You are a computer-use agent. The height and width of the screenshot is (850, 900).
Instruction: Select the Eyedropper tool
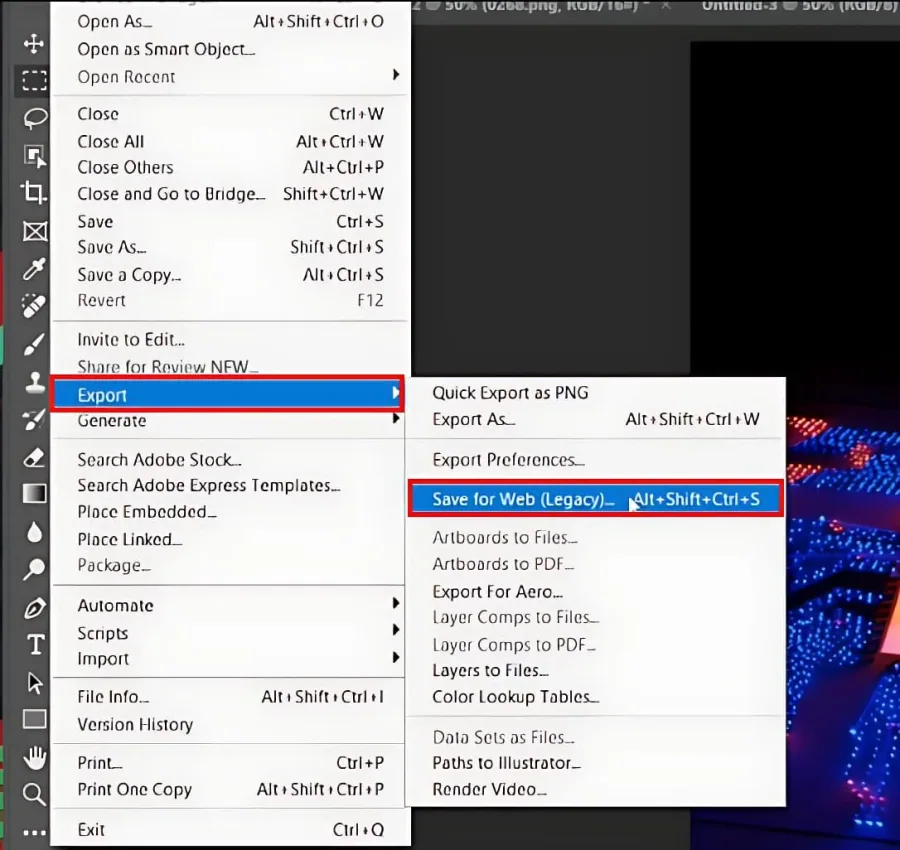coord(34,269)
